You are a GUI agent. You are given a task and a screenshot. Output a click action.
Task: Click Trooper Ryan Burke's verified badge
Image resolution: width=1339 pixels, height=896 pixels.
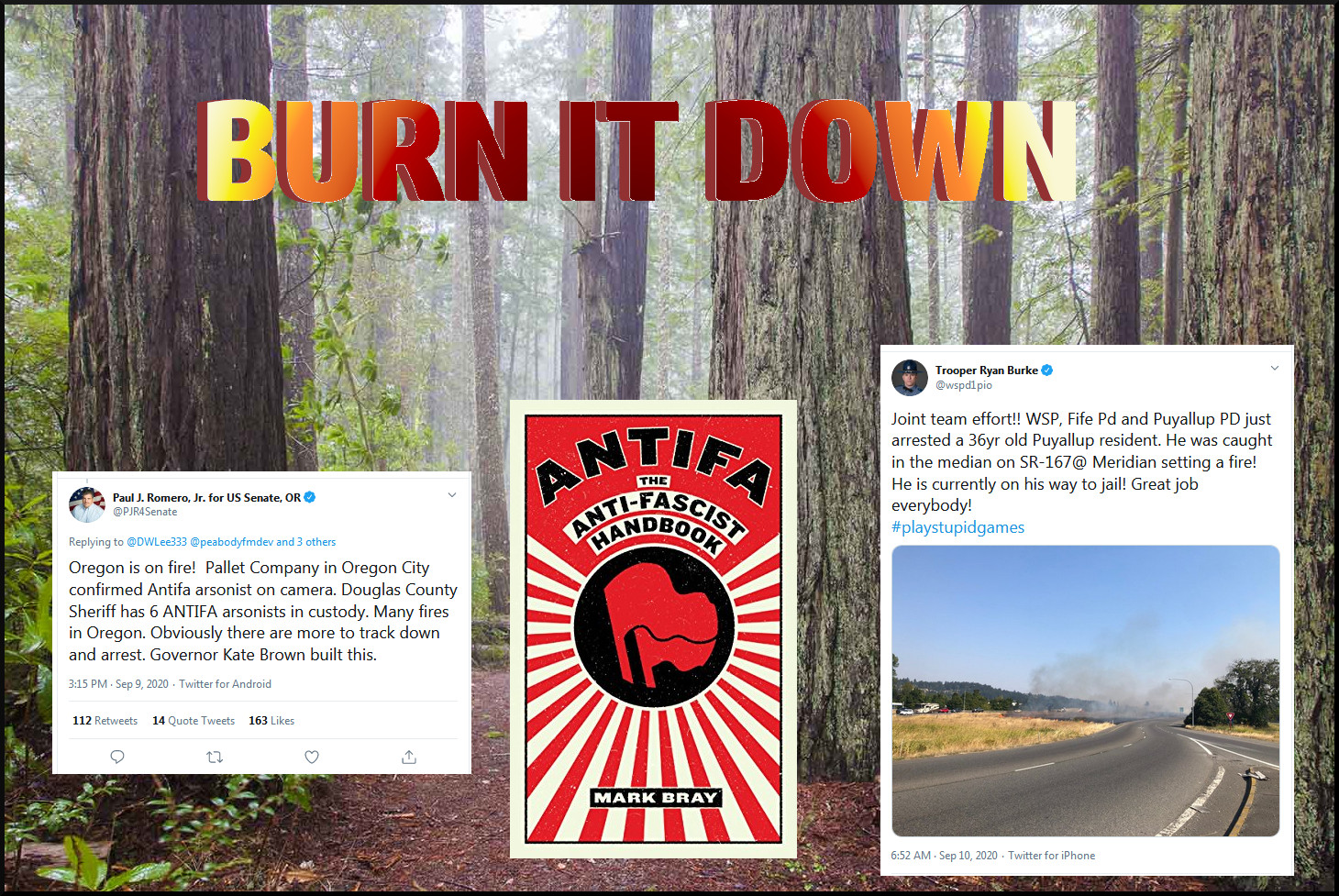1047,371
